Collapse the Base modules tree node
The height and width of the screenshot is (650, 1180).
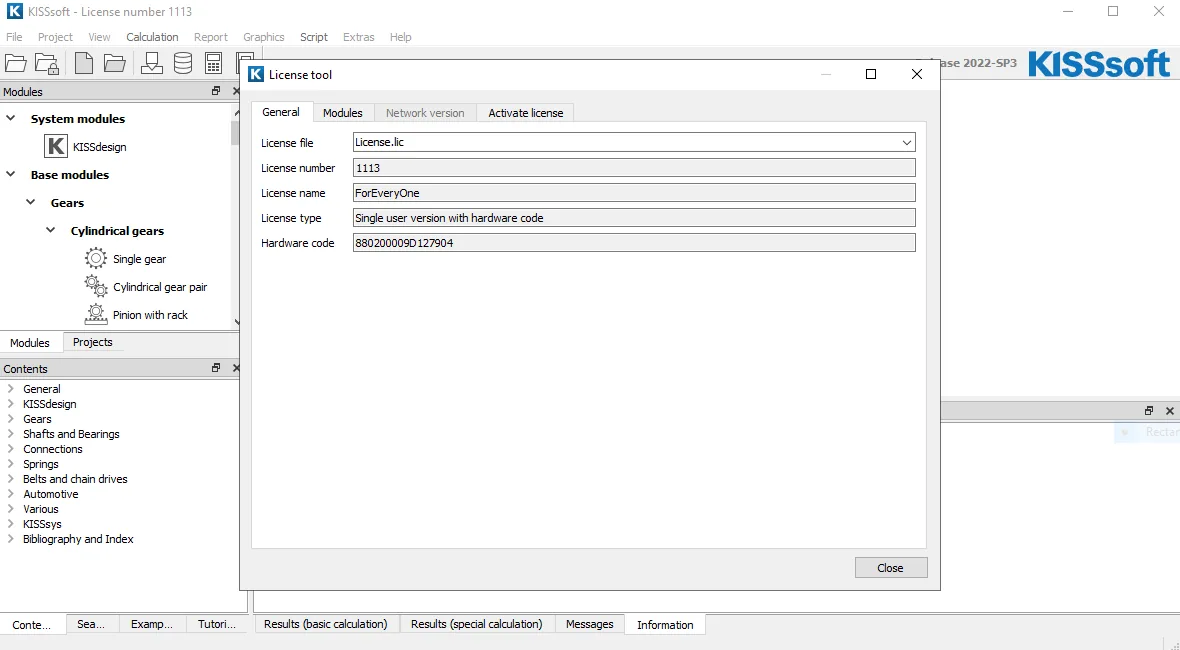(x=11, y=174)
